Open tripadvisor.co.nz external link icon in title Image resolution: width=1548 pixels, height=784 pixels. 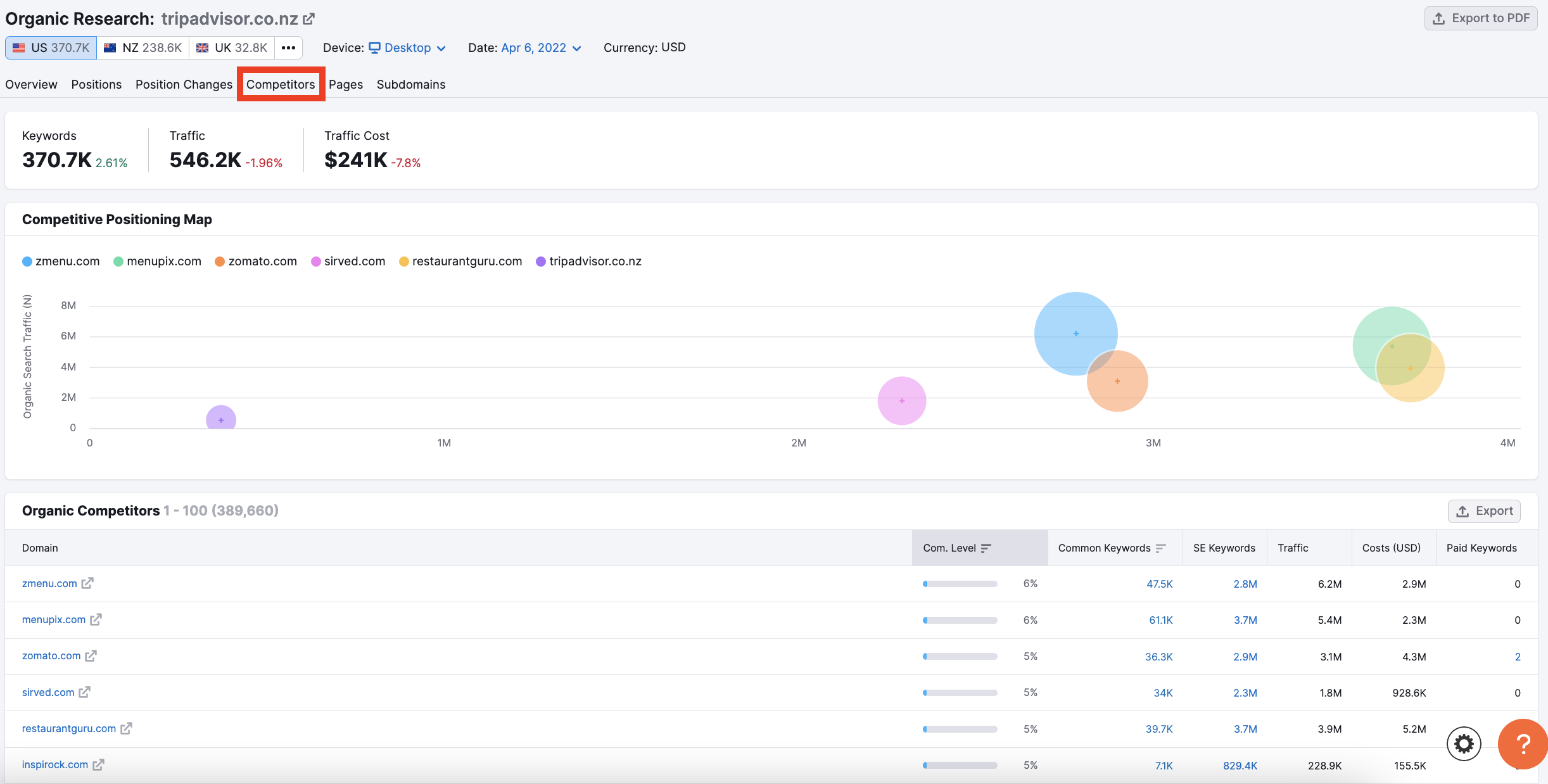308,19
